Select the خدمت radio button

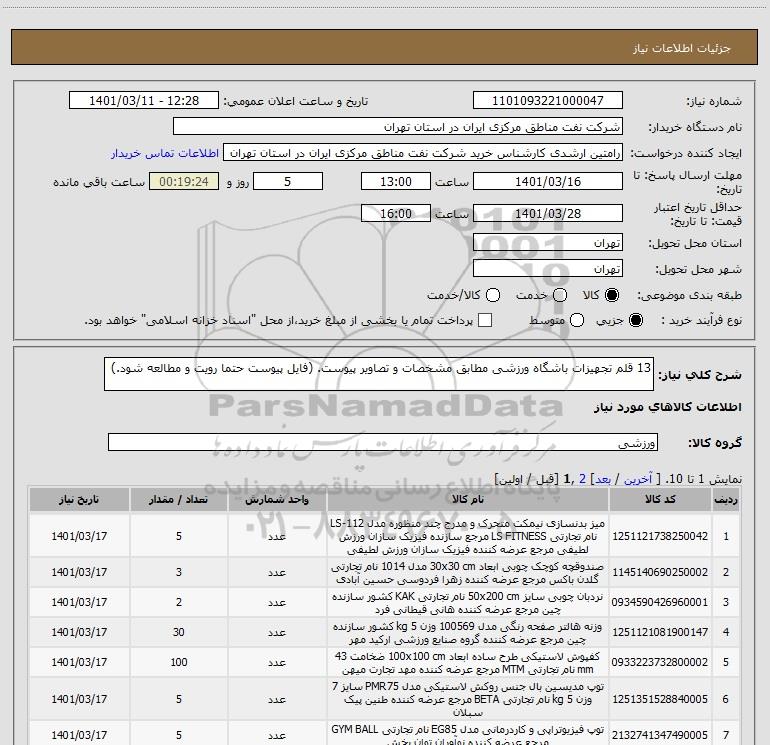[x=560, y=295]
